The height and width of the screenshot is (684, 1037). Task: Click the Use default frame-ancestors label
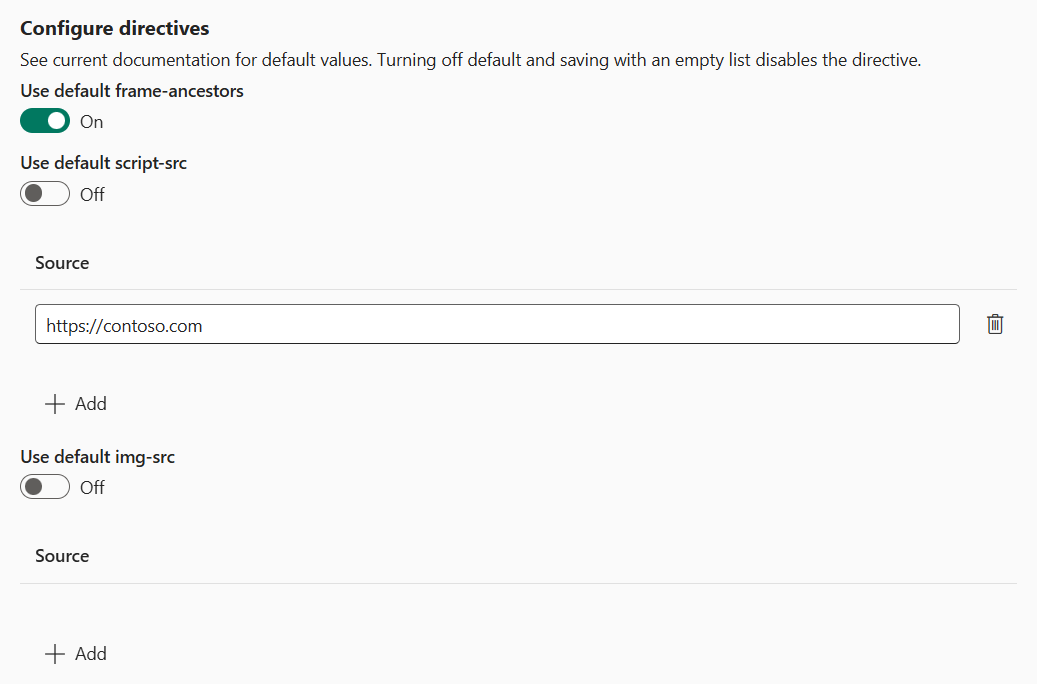point(131,90)
